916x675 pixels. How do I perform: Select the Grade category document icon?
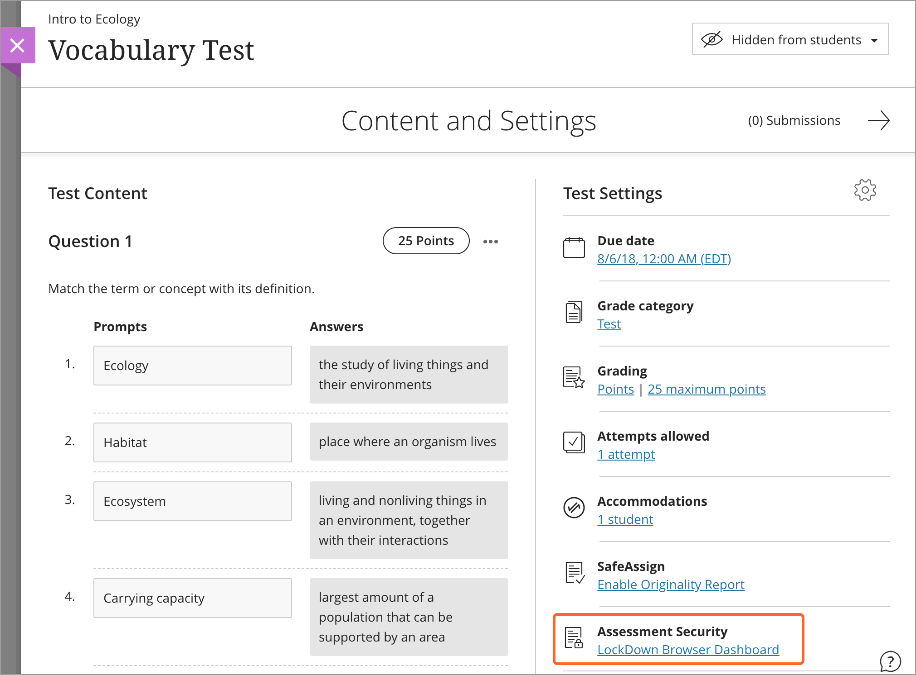click(x=574, y=312)
